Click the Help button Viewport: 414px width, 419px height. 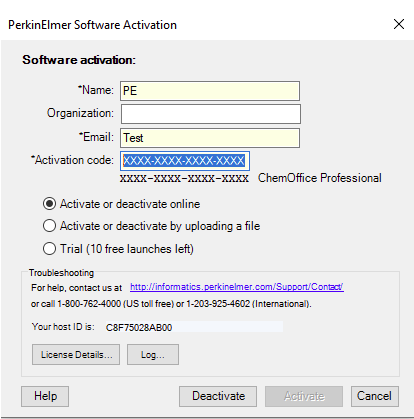pos(45,396)
